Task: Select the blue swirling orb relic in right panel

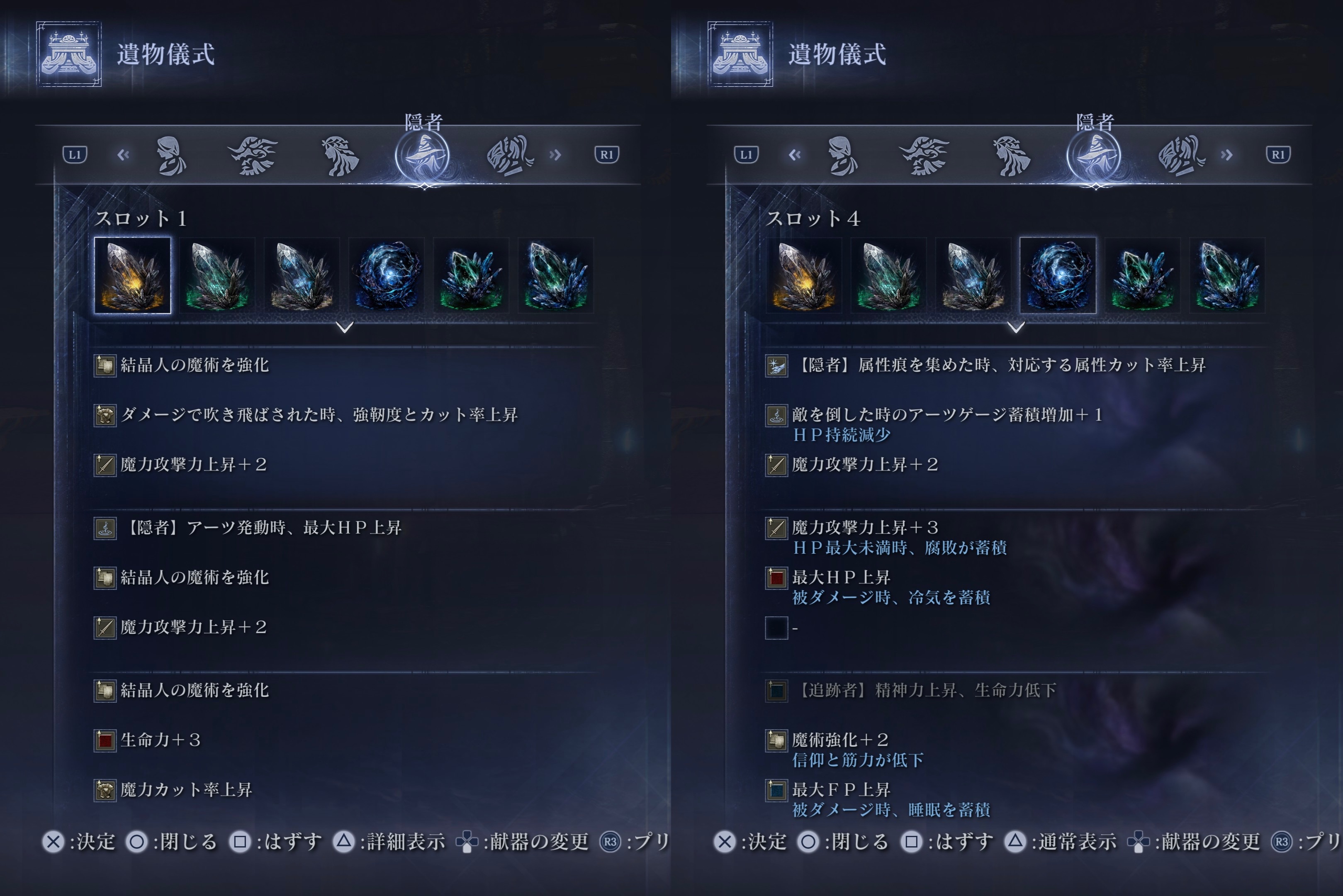Action: click(x=1057, y=275)
